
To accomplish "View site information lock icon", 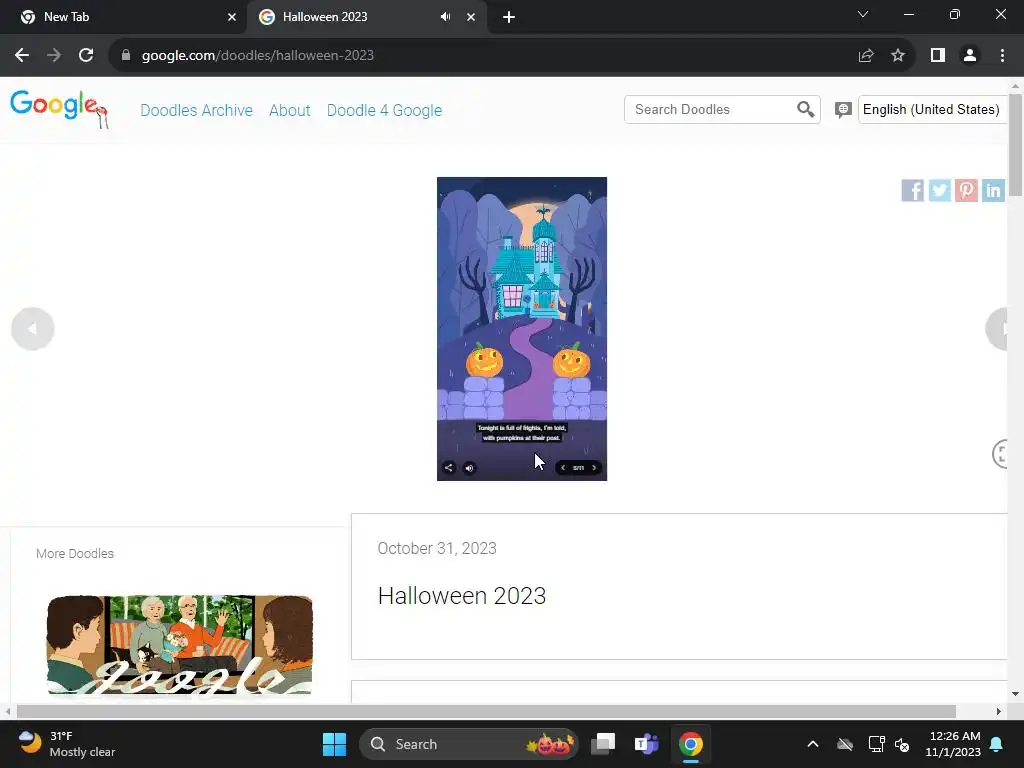I will 125,56.
